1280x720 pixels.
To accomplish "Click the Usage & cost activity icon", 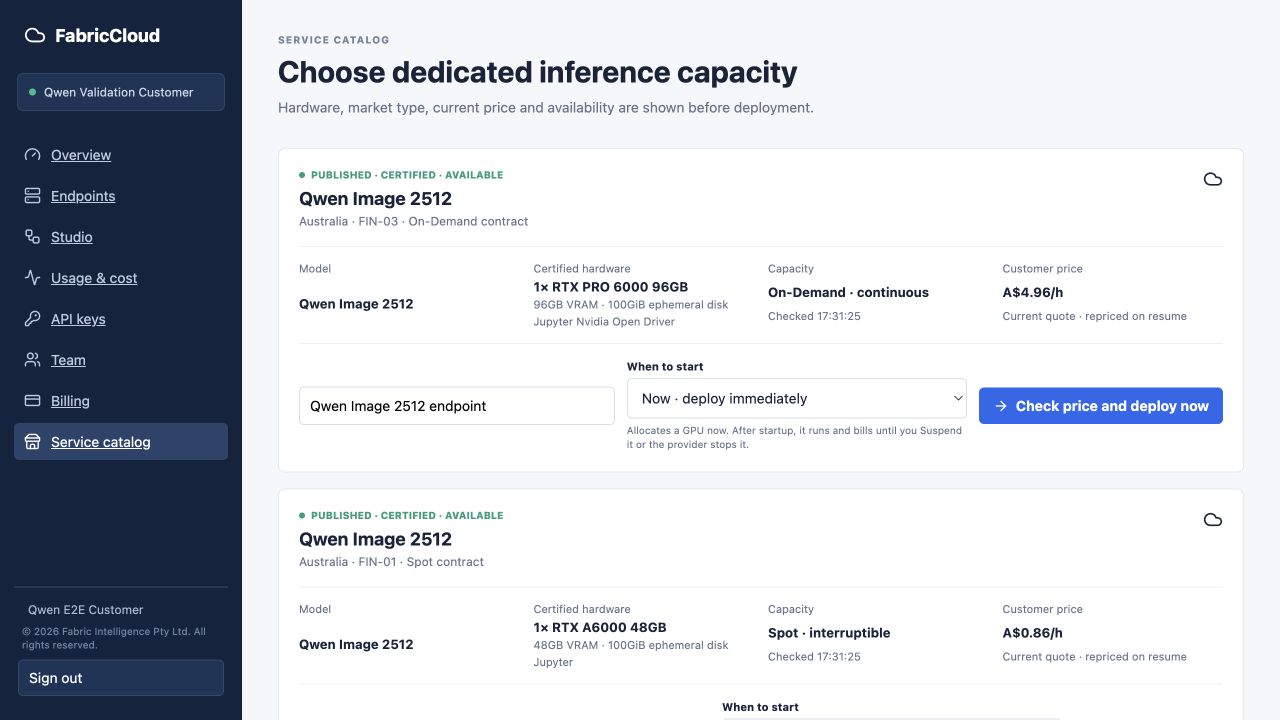I will (x=33, y=278).
